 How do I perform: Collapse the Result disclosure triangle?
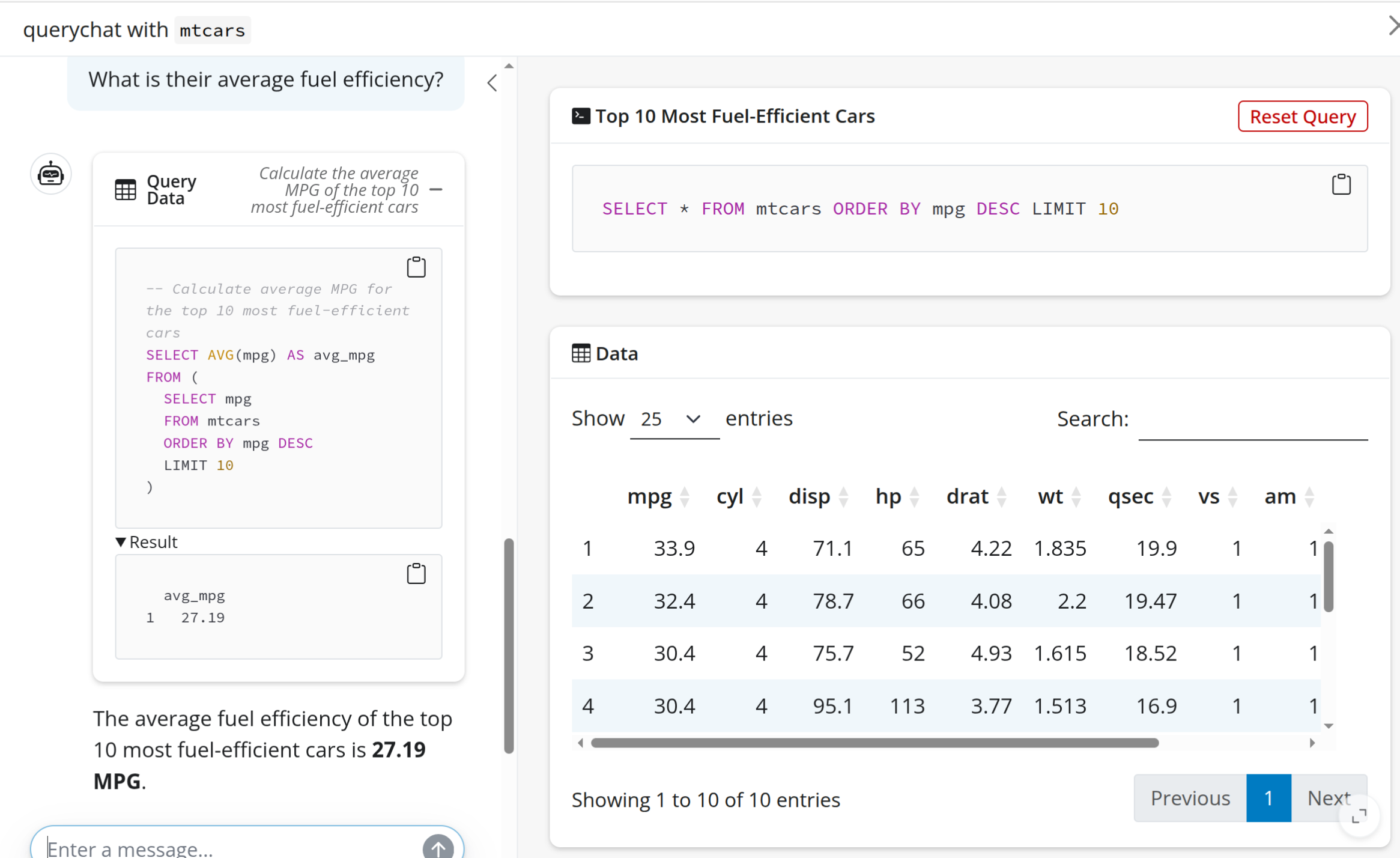click(121, 542)
